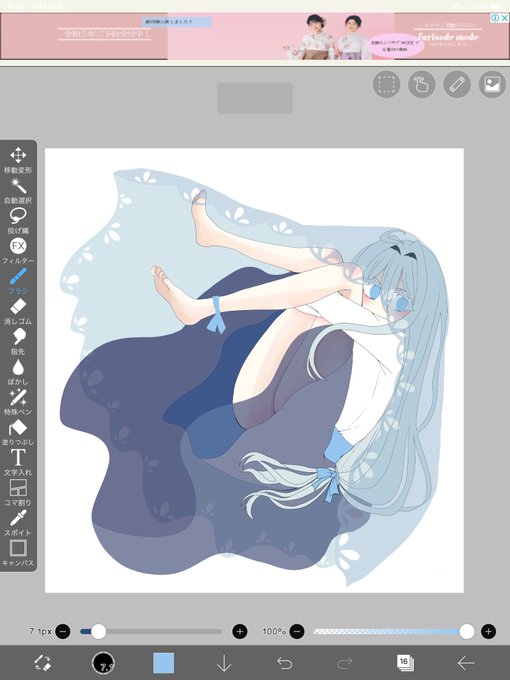
Task: Select the Blur (ぼかし) tool
Action: tap(18, 372)
